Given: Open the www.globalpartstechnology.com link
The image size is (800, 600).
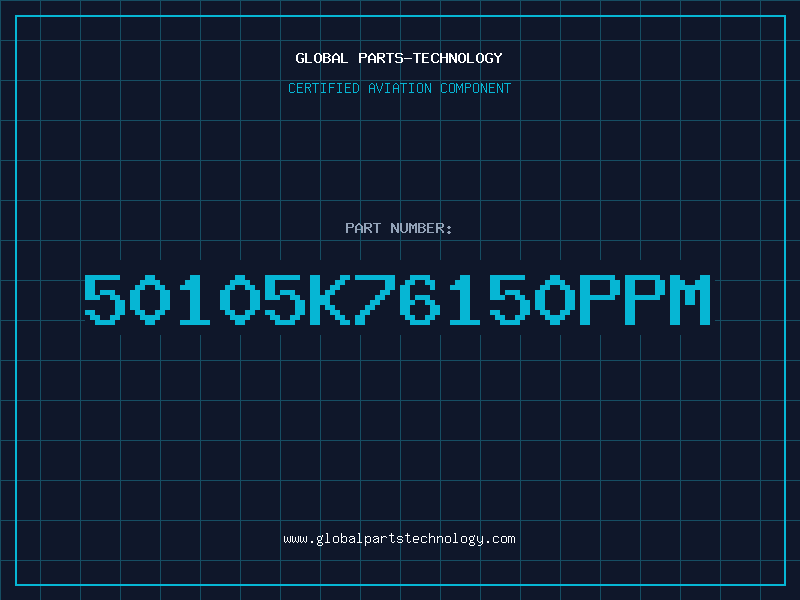Looking at the screenshot, I should tap(399, 539).
